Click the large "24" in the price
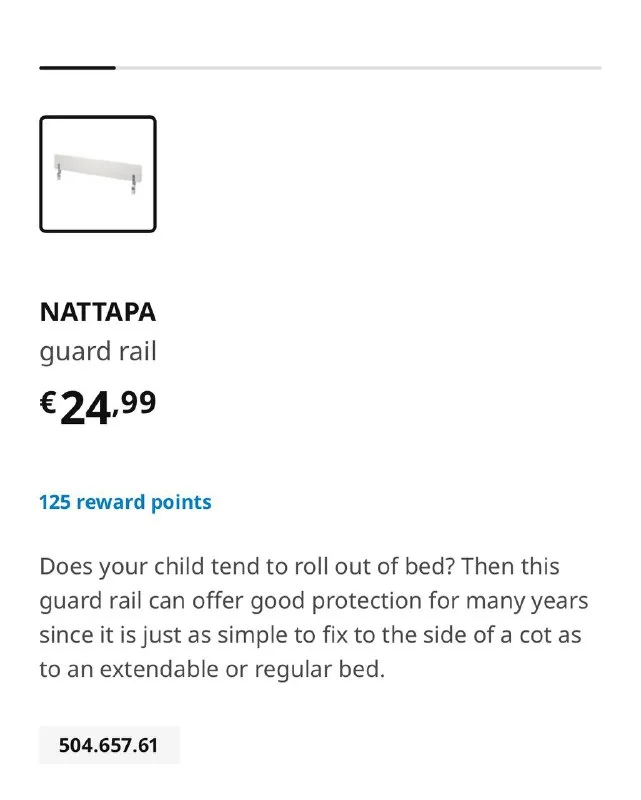This screenshot has width=641, height=800. [x=88, y=407]
